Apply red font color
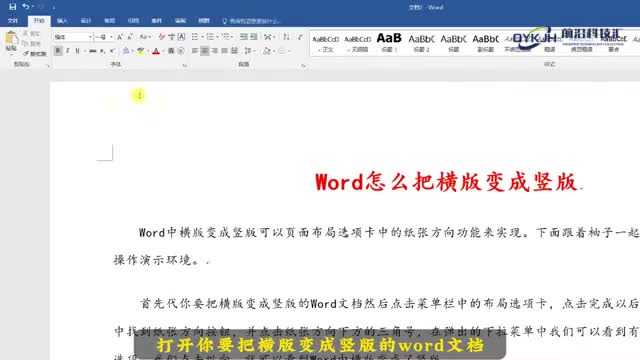640x360 pixels. coord(156,51)
